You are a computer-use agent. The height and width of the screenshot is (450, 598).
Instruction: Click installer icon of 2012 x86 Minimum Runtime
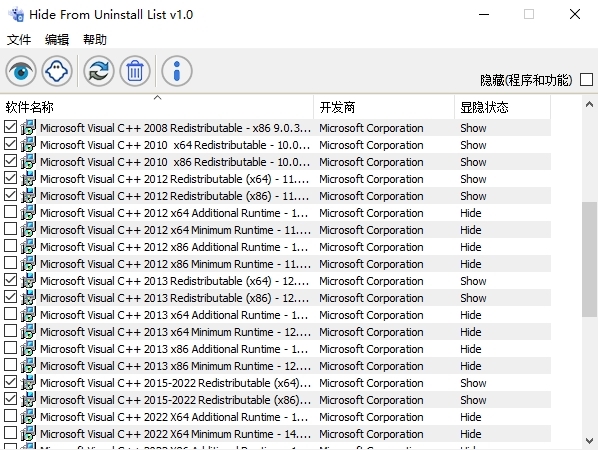point(28,264)
